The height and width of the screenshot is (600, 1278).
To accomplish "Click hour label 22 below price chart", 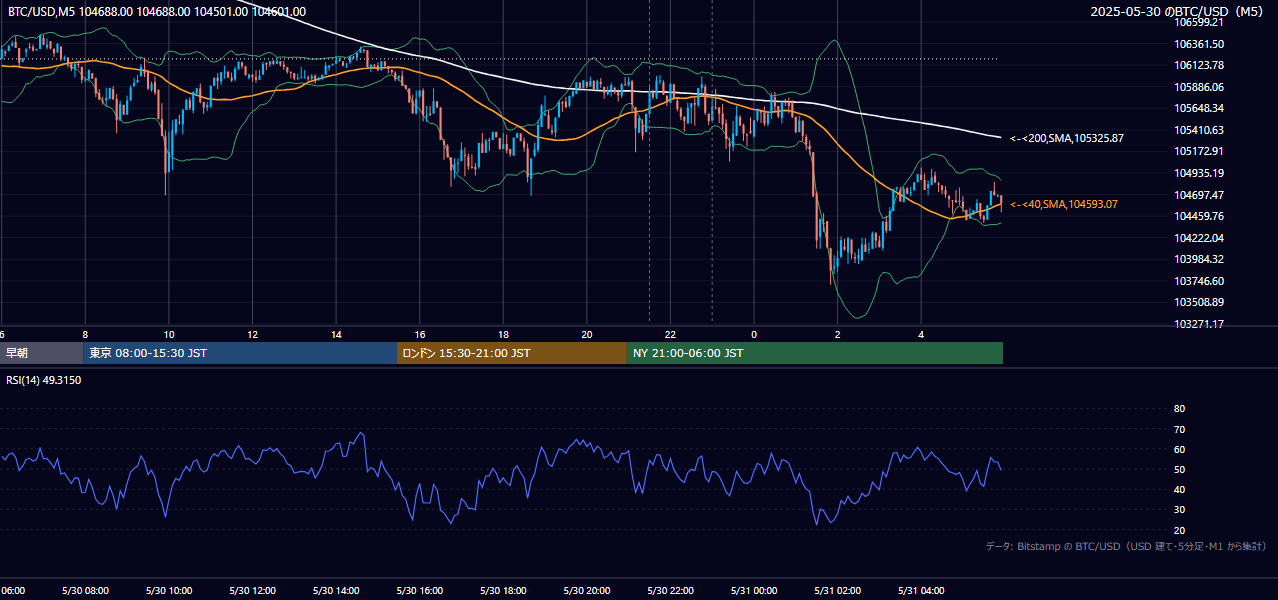I will (x=671, y=335).
